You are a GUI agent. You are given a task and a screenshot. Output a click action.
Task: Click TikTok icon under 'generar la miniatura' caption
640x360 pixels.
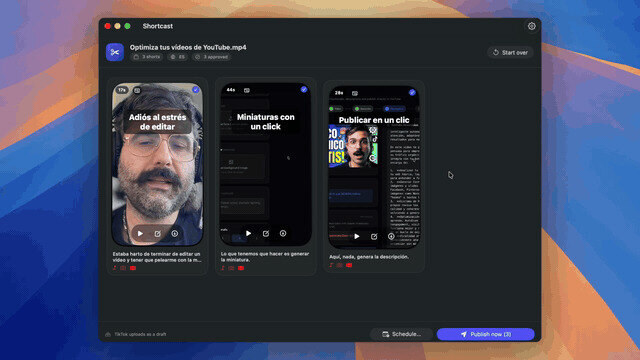point(223,268)
